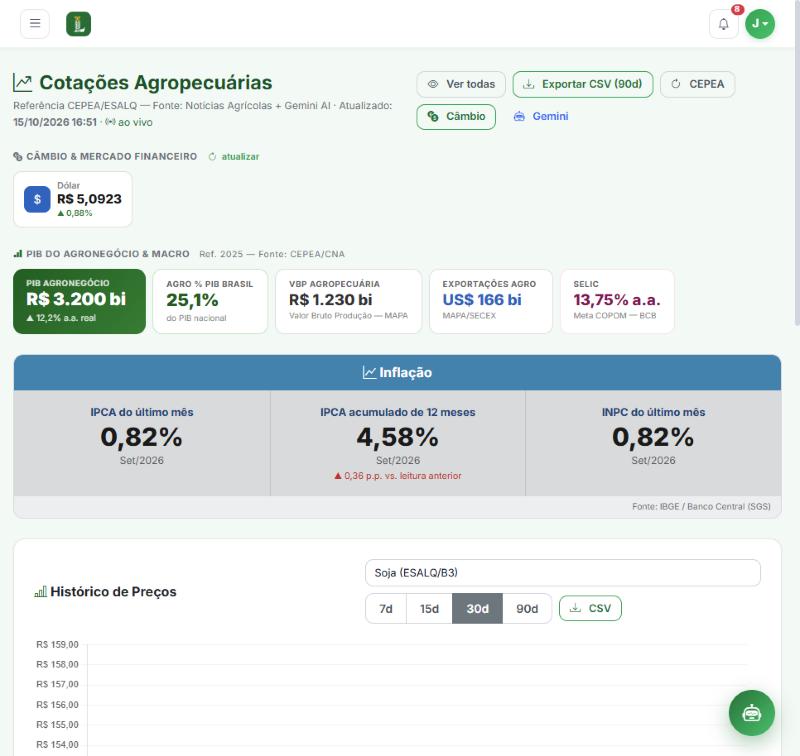Click the Cotações Agropecuárias heading
800x756 pixels.
coord(156,83)
